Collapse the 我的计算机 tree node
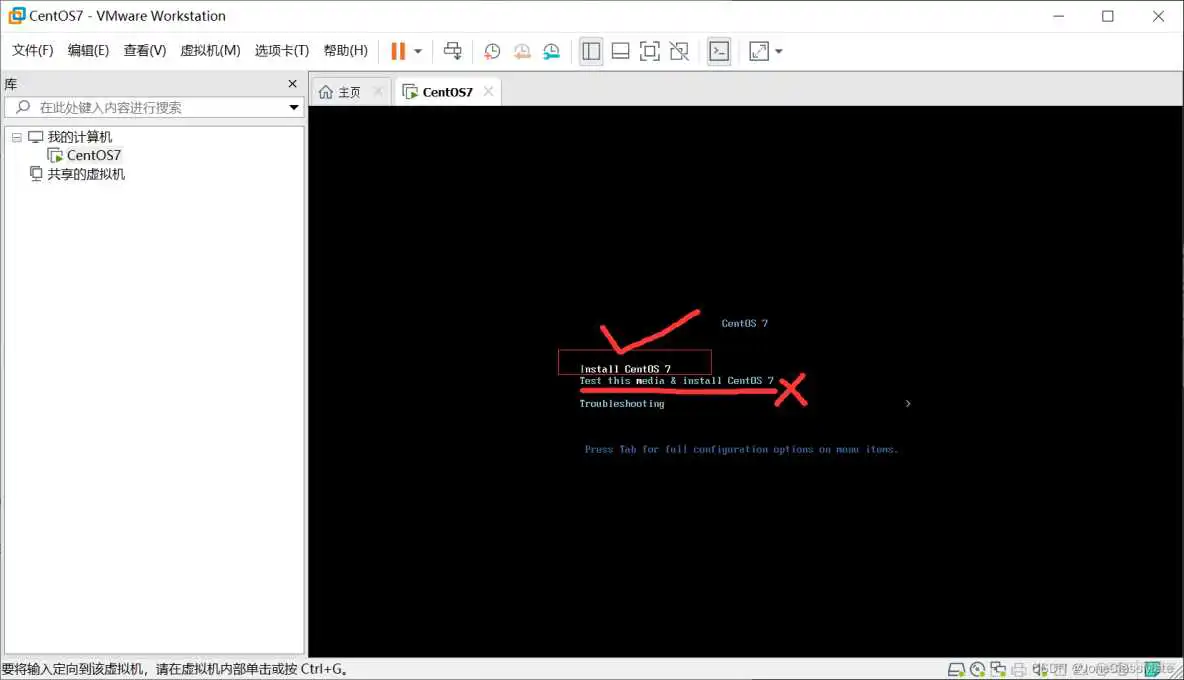 coord(16,136)
